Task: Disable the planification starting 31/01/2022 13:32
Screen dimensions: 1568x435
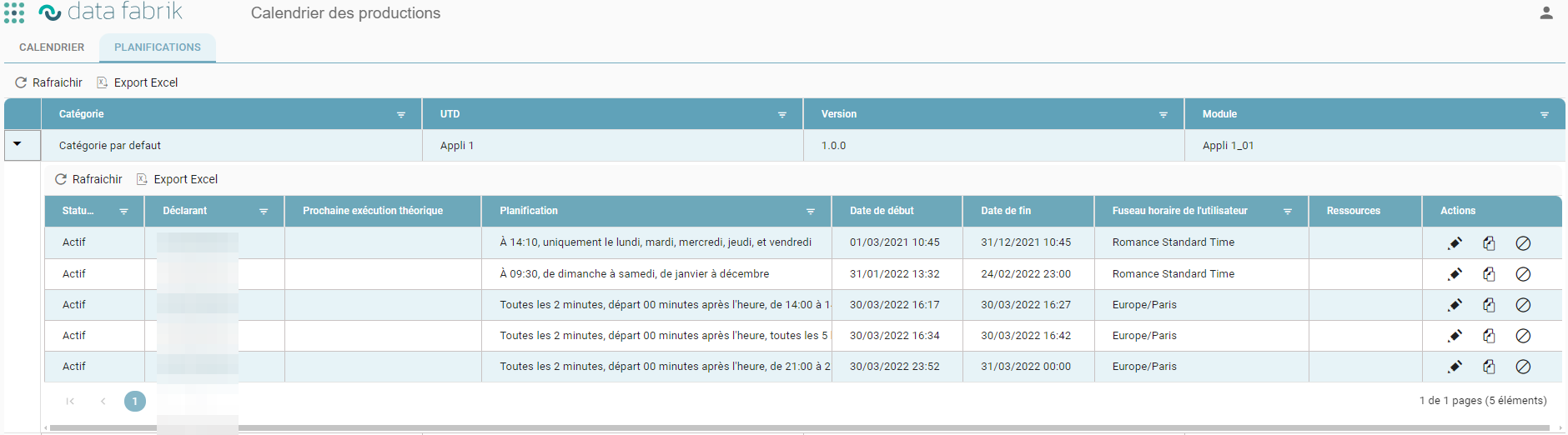Action: point(1523,274)
